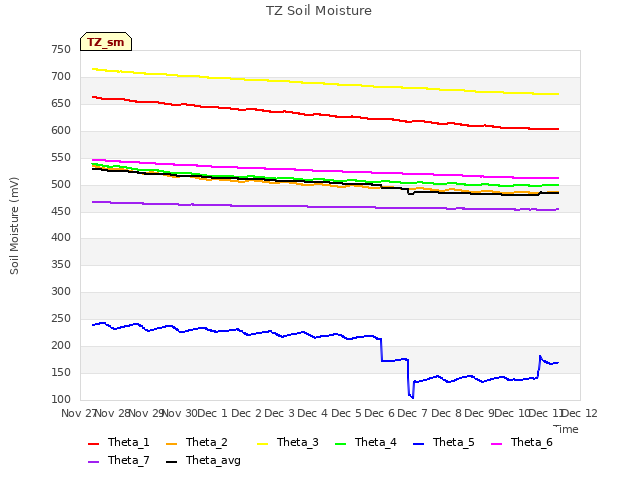Click the 650 y-axis tick label
Image resolution: width=640 pixels, height=480 pixels.
click(x=61, y=103)
